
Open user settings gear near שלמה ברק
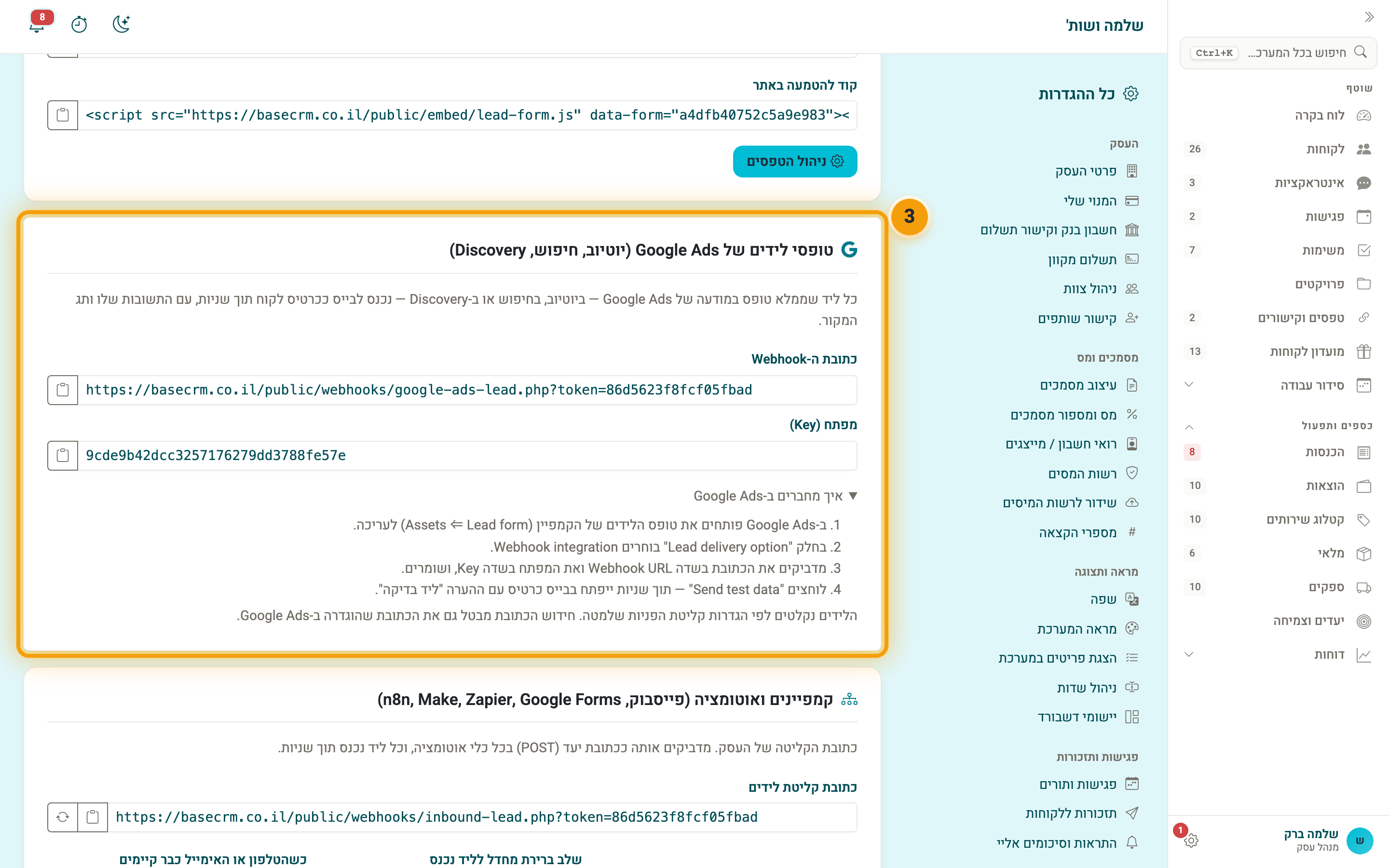point(1191,841)
